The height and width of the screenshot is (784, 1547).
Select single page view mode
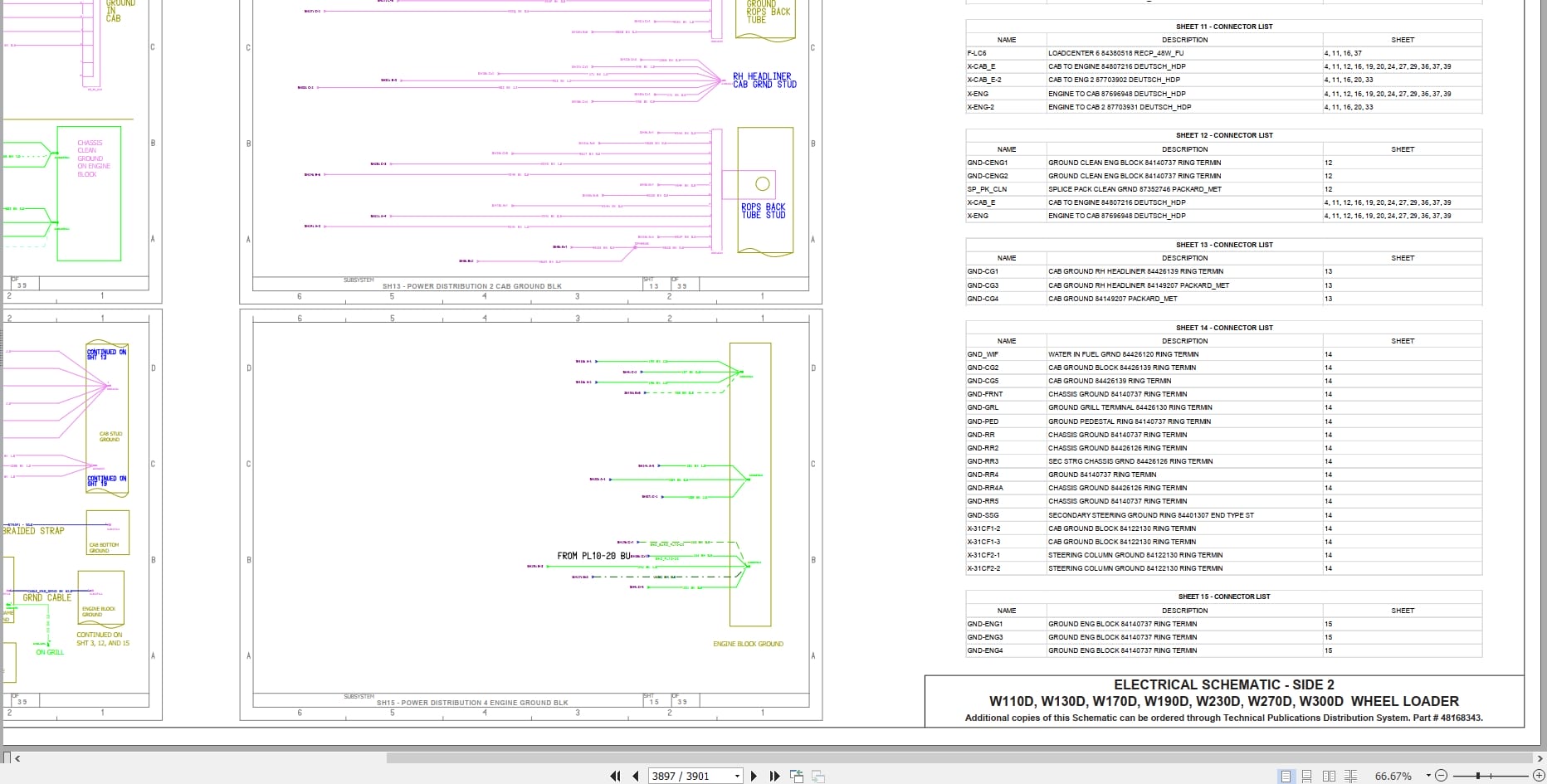point(1286,776)
